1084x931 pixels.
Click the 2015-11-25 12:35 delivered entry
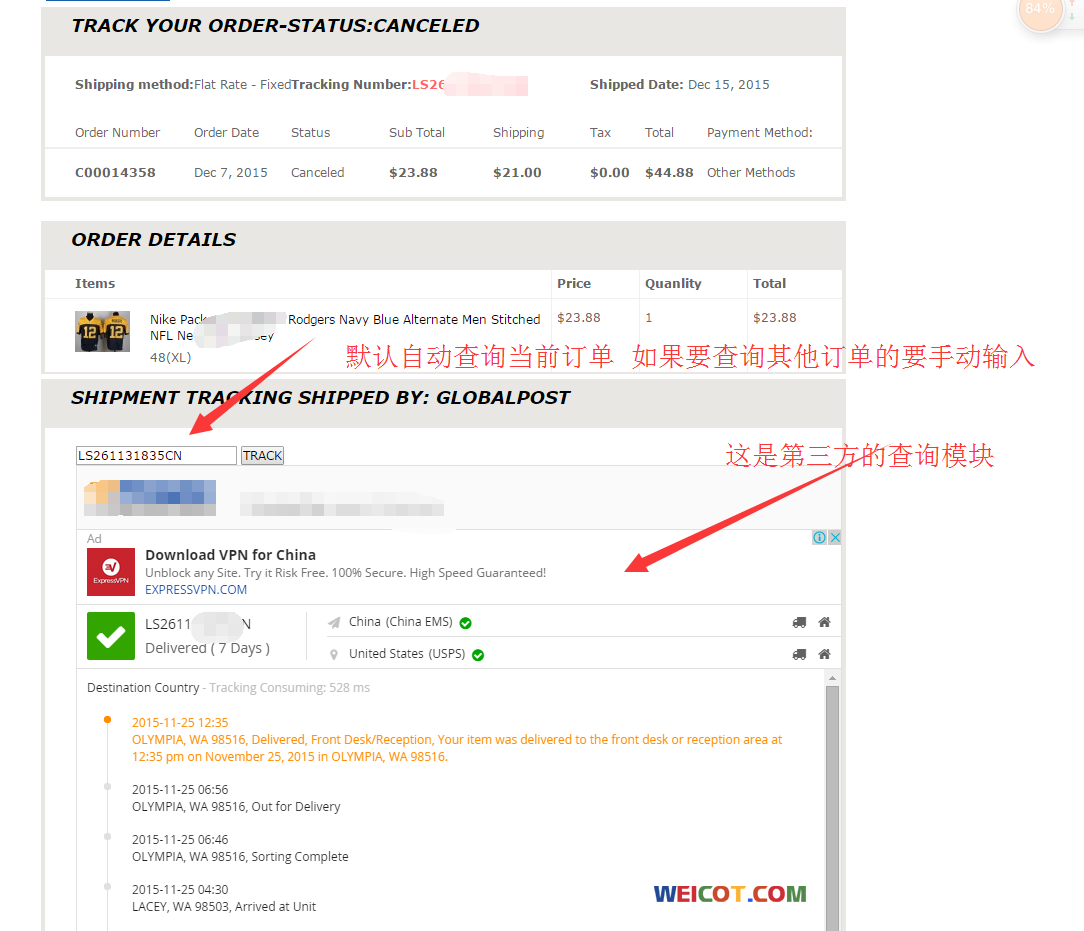tap(457, 740)
